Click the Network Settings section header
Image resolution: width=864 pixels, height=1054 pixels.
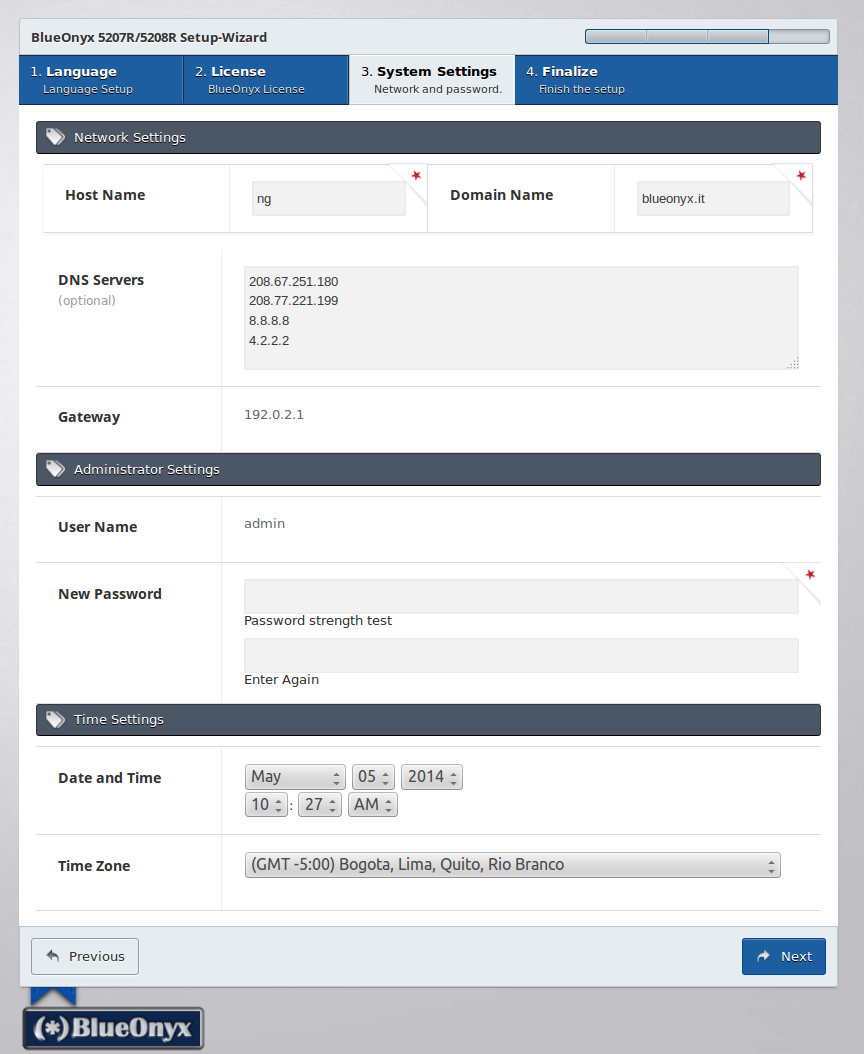[428, 137]
